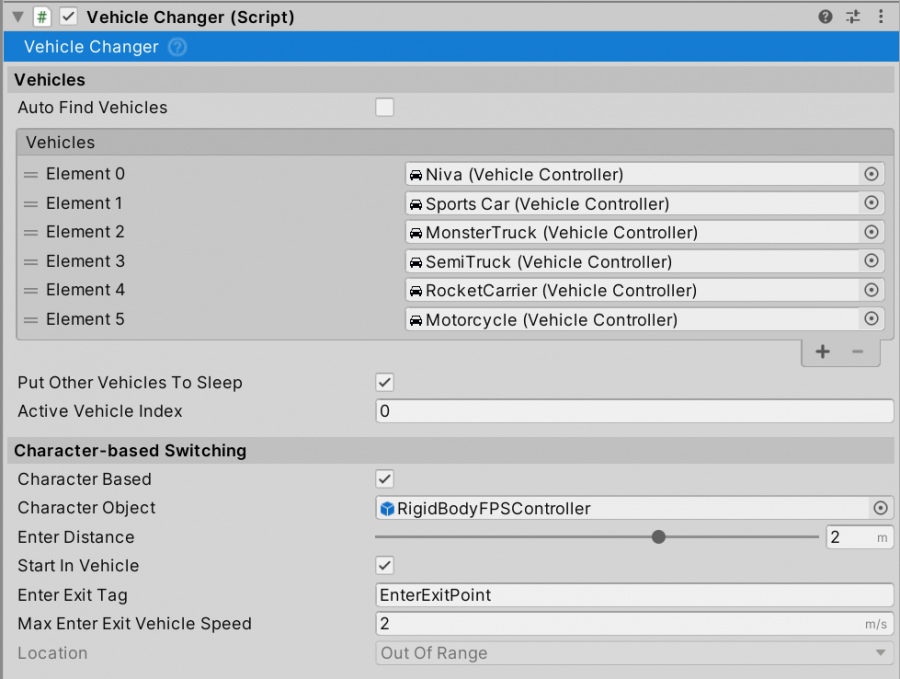Open component preset settings icon
The height and width of the screenshot is (679, 900).
853,17
